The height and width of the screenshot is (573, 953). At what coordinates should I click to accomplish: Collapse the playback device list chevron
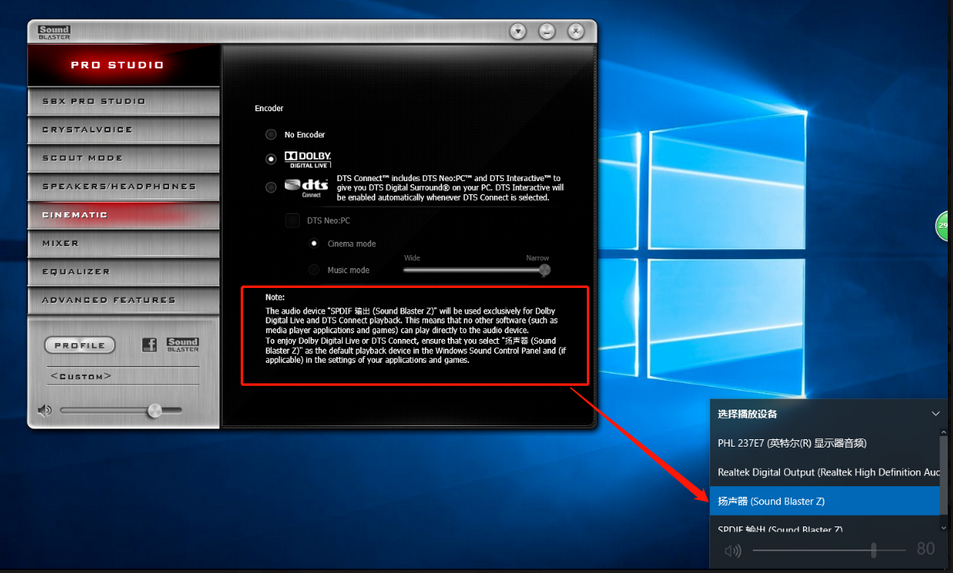point(935,414)
